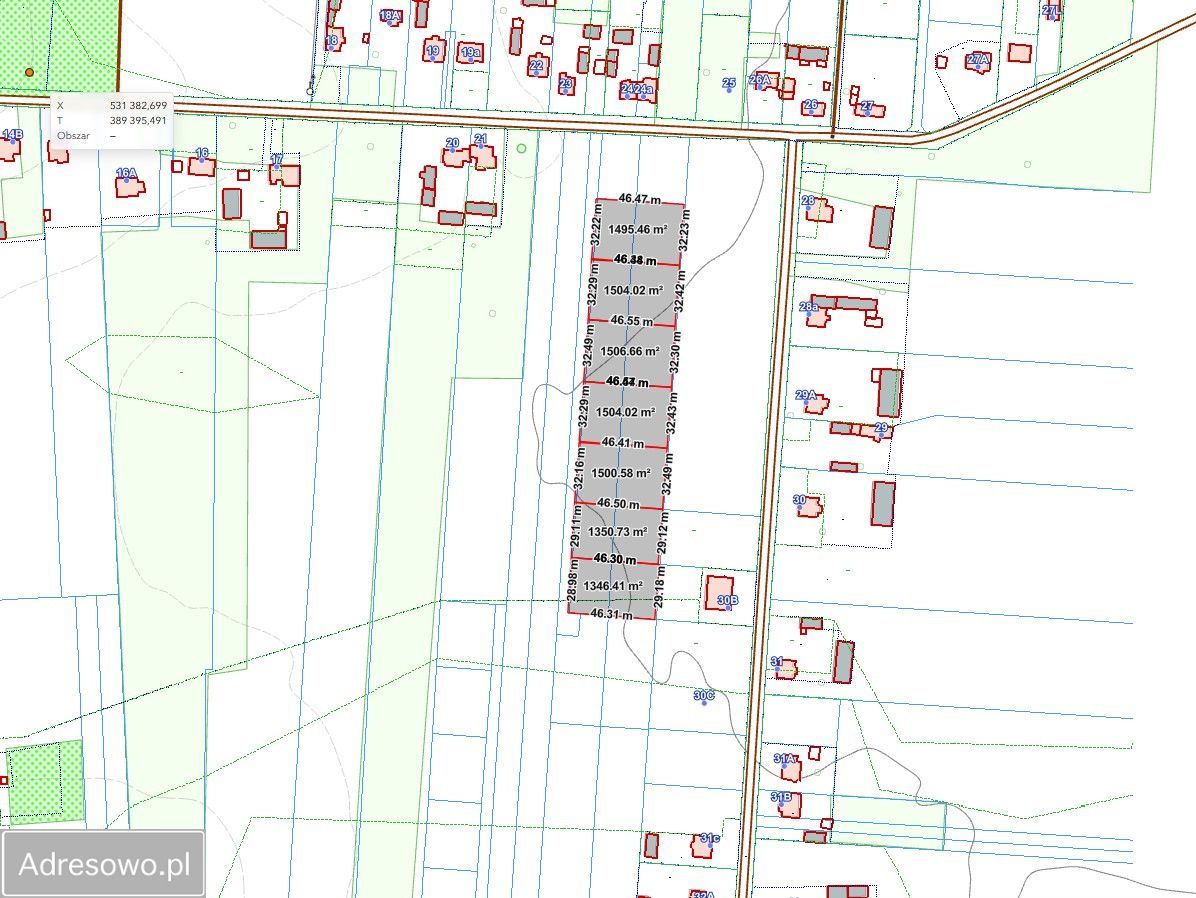This screenshot has width=1196, height=898.
Task: Select address point 21
Action: click(480, 140)
